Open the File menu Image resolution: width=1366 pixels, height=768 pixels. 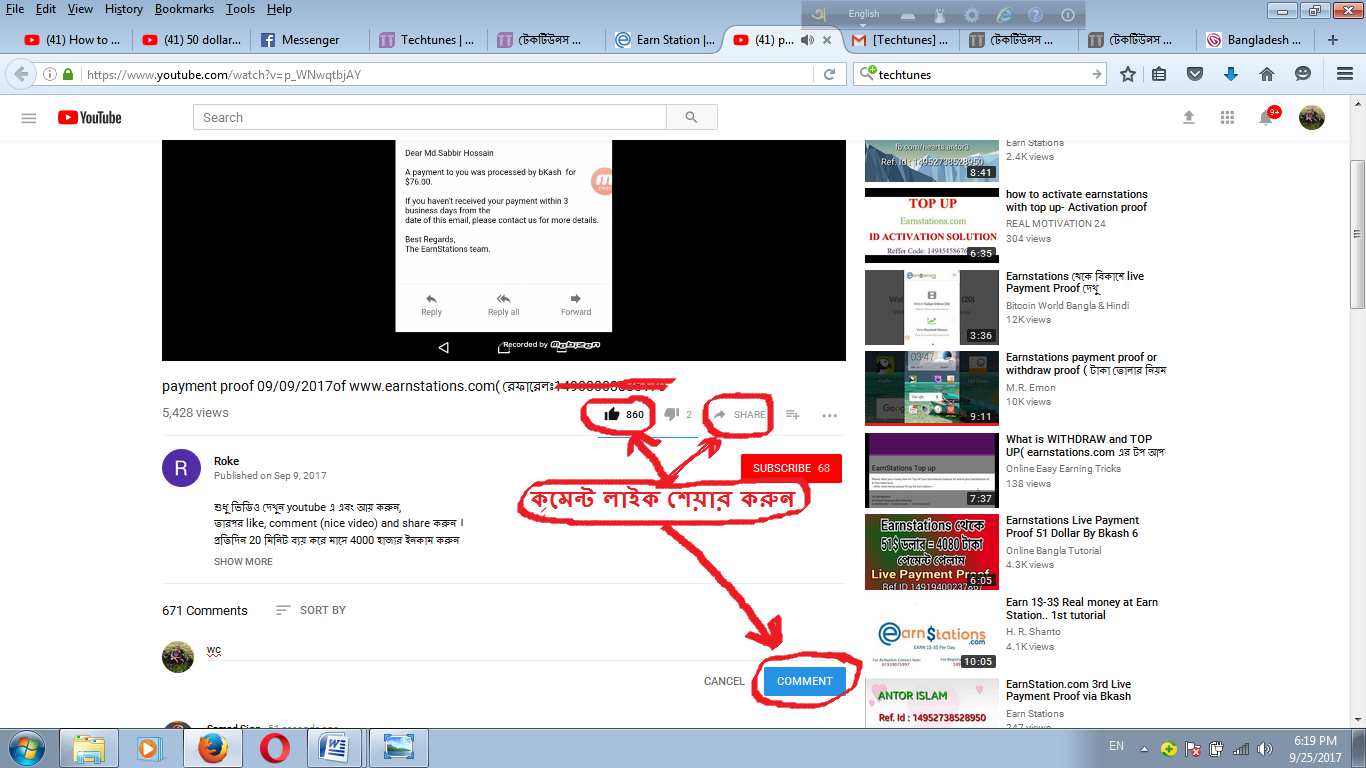pyautogui.click(x=15, y=9)
